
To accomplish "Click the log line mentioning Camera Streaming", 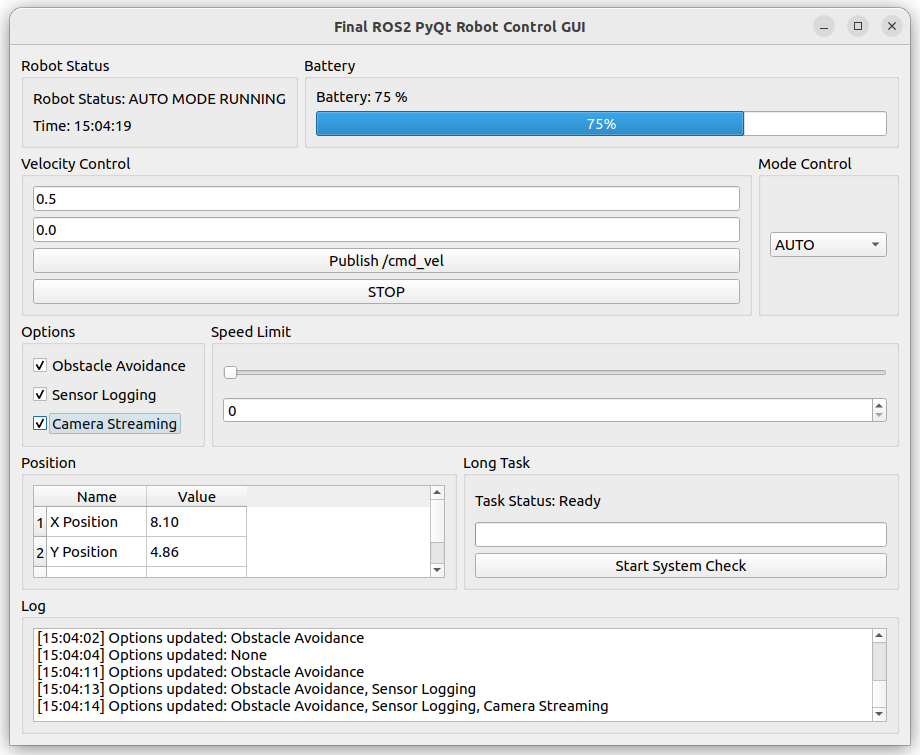I will coord(323,706).
